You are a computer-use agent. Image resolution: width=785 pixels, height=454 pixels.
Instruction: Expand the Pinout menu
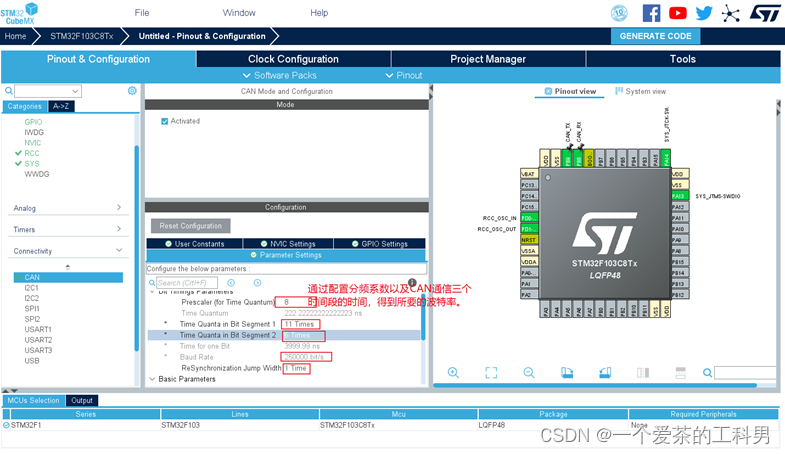(404, 75)
